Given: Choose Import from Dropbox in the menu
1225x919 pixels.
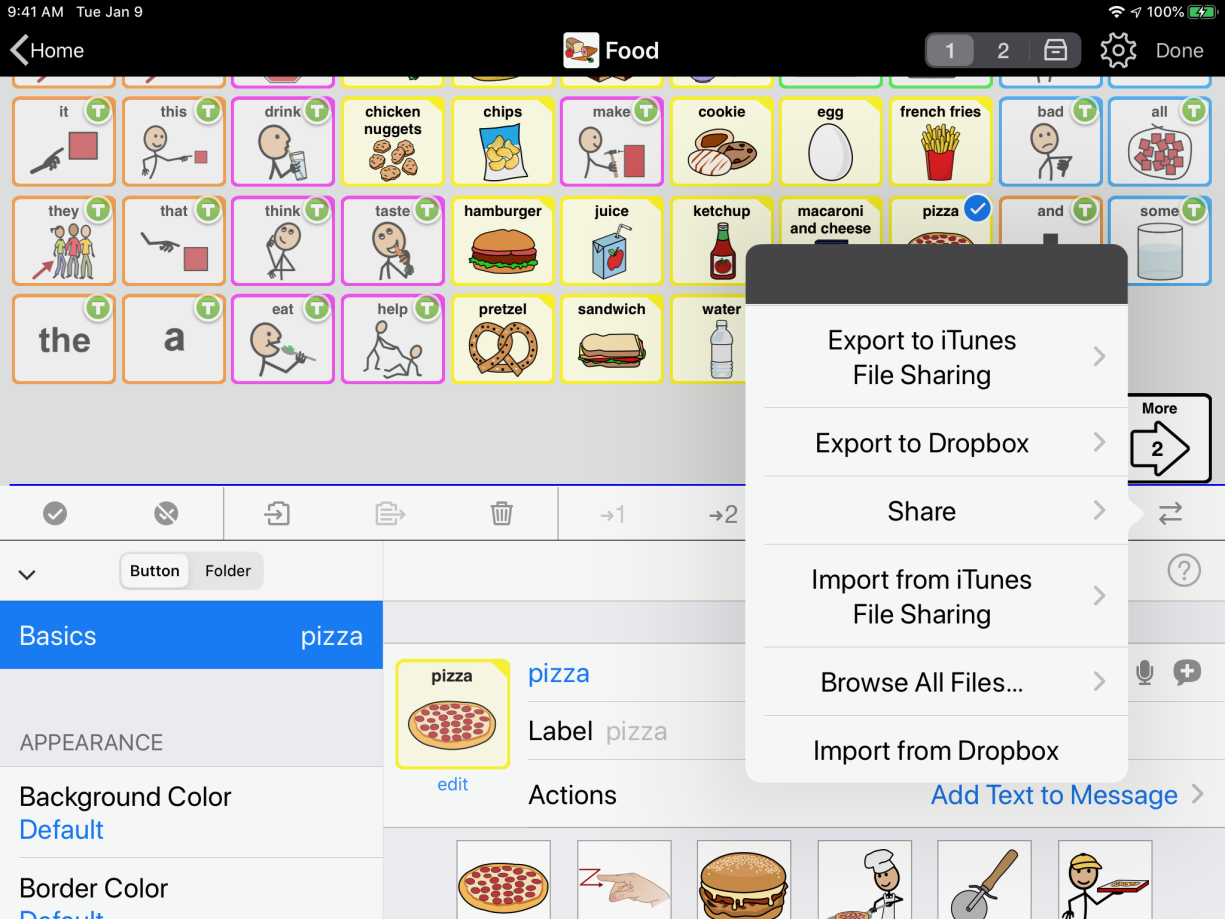Looking at the screenshot, I should (x=937, y=750).
